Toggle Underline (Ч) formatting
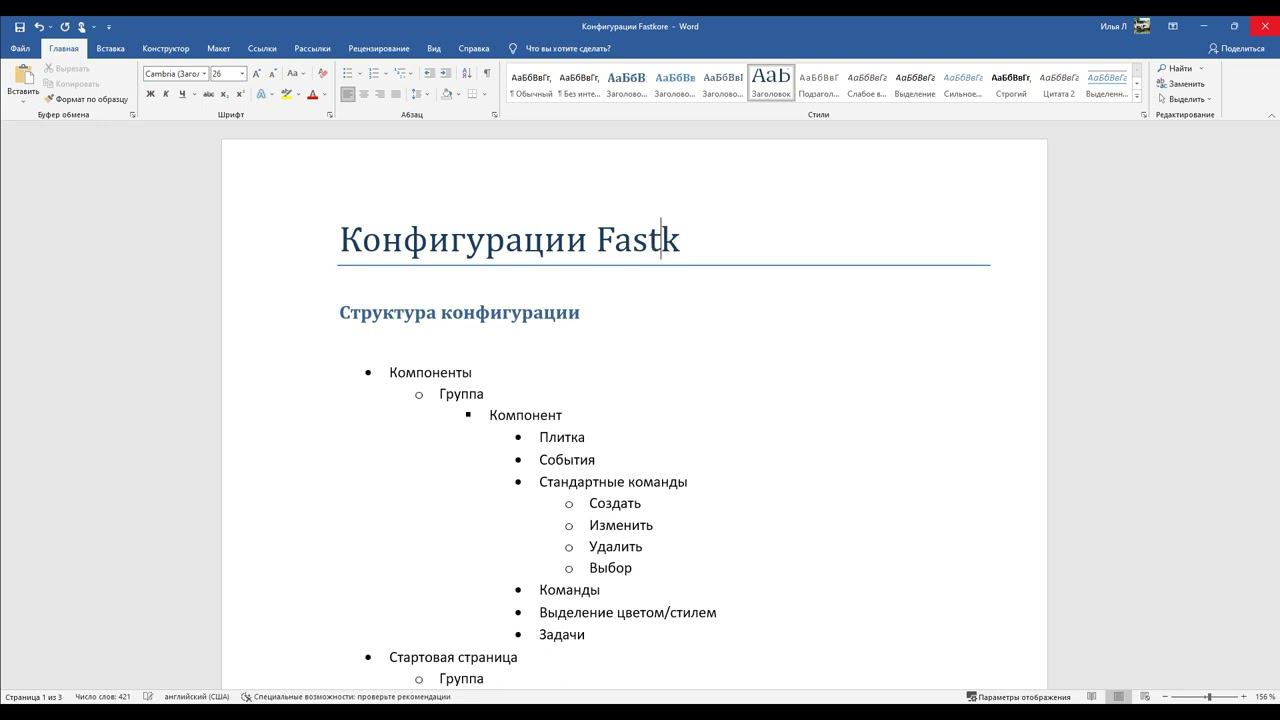Screen dimensions: 1280x720 pos(182,94)
